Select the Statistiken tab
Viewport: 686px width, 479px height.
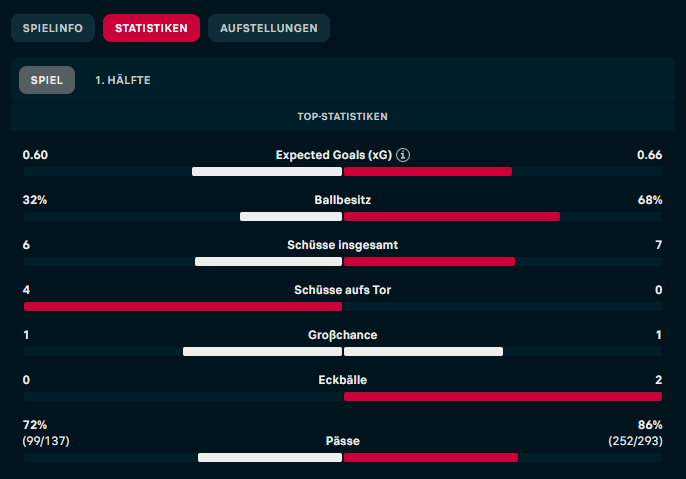click(151, 28)
